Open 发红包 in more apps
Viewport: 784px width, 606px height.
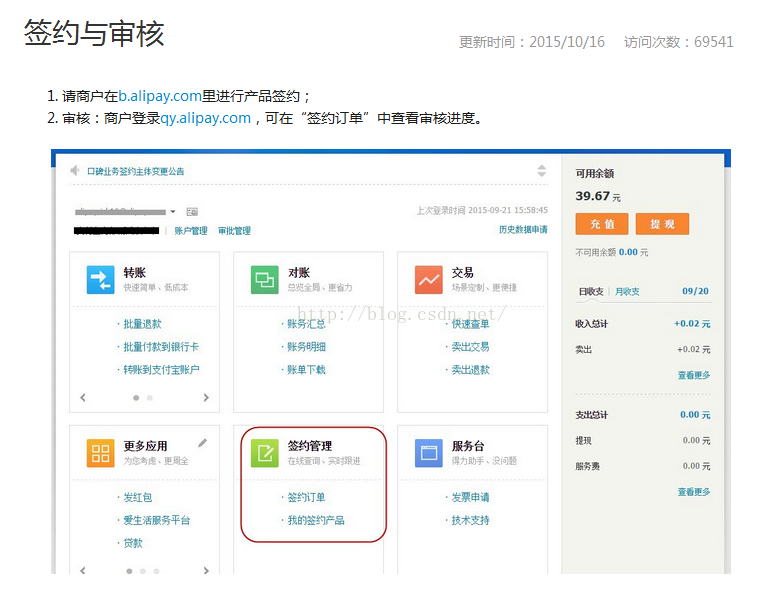click(138, 498)
